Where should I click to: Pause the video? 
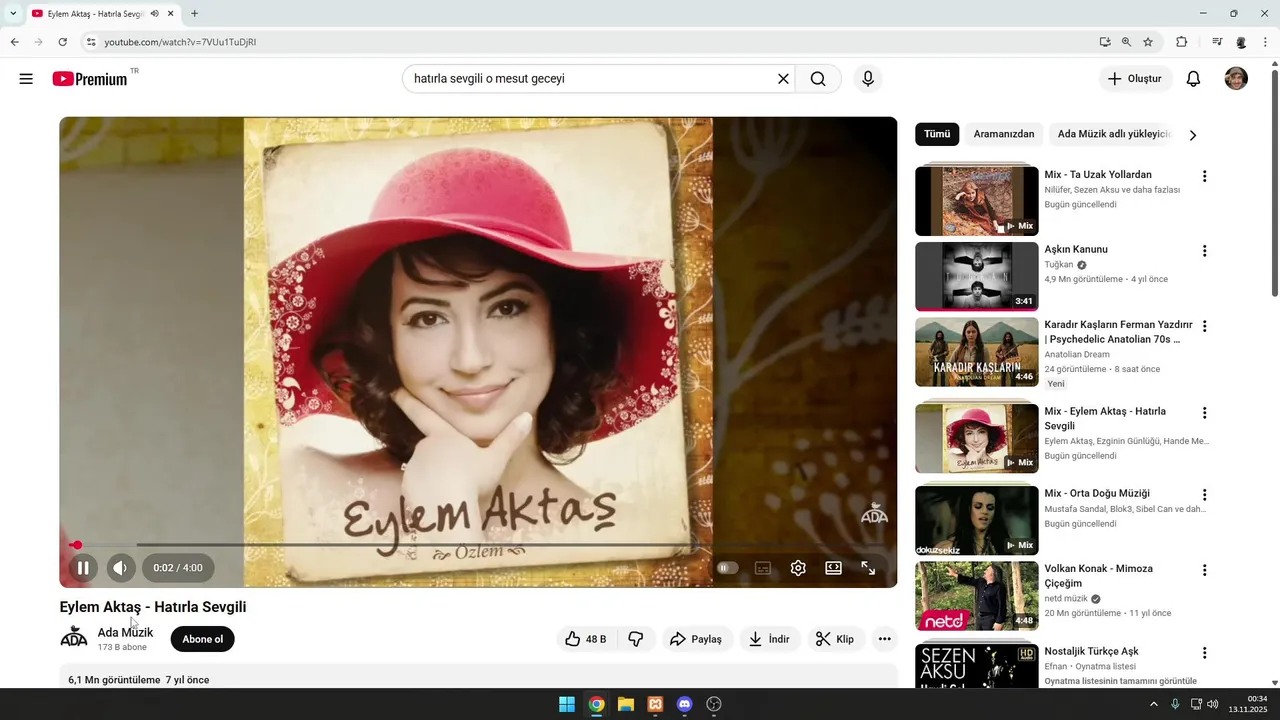(83, 568)
